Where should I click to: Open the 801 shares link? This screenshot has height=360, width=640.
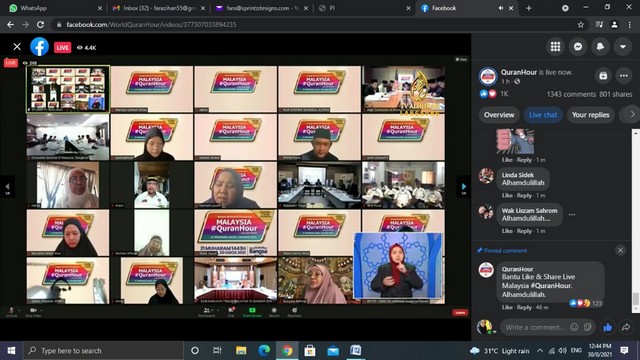(616, 94)
